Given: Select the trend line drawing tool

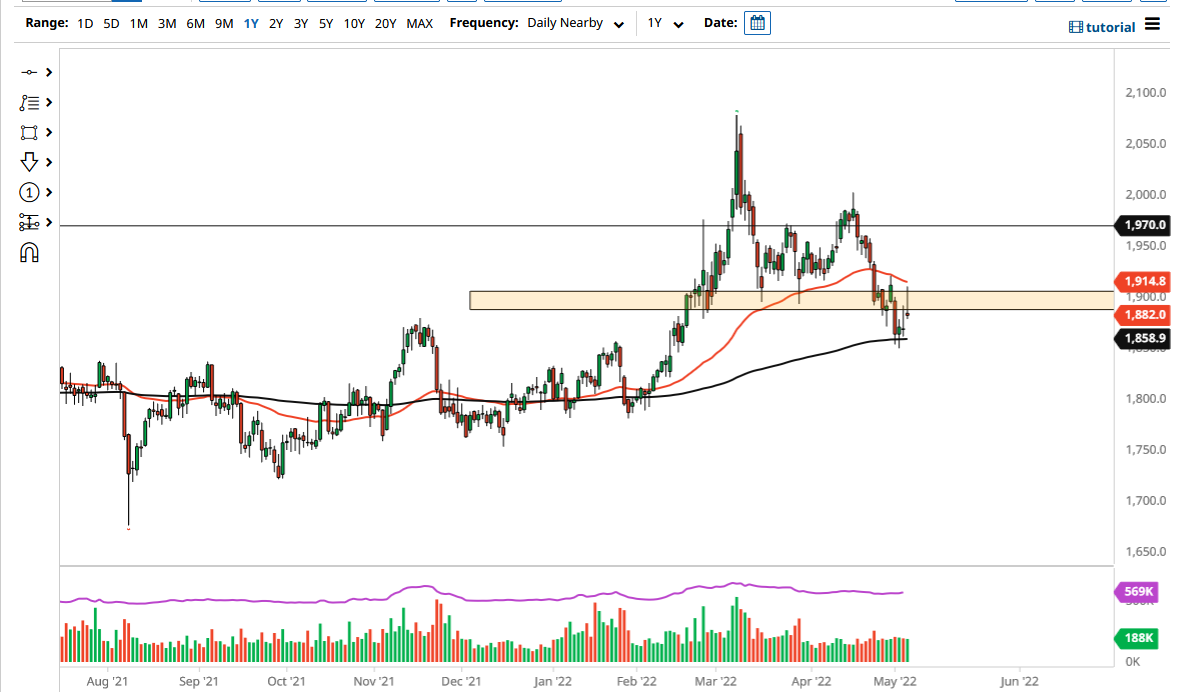Looking at the screenshot, I should pos(28,72).
